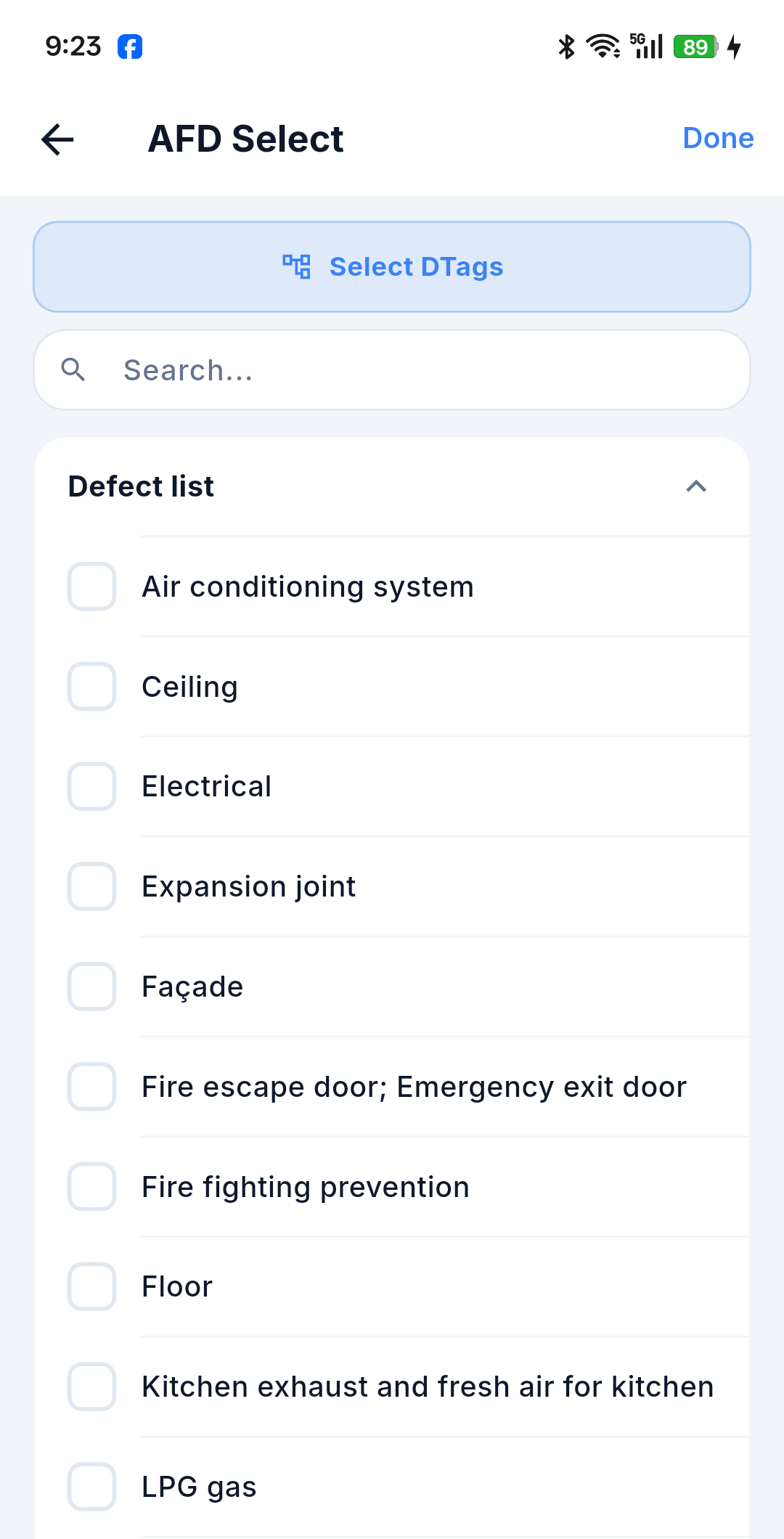
Task: Enable the Electrical checkbox
Action: pos(92,786)
